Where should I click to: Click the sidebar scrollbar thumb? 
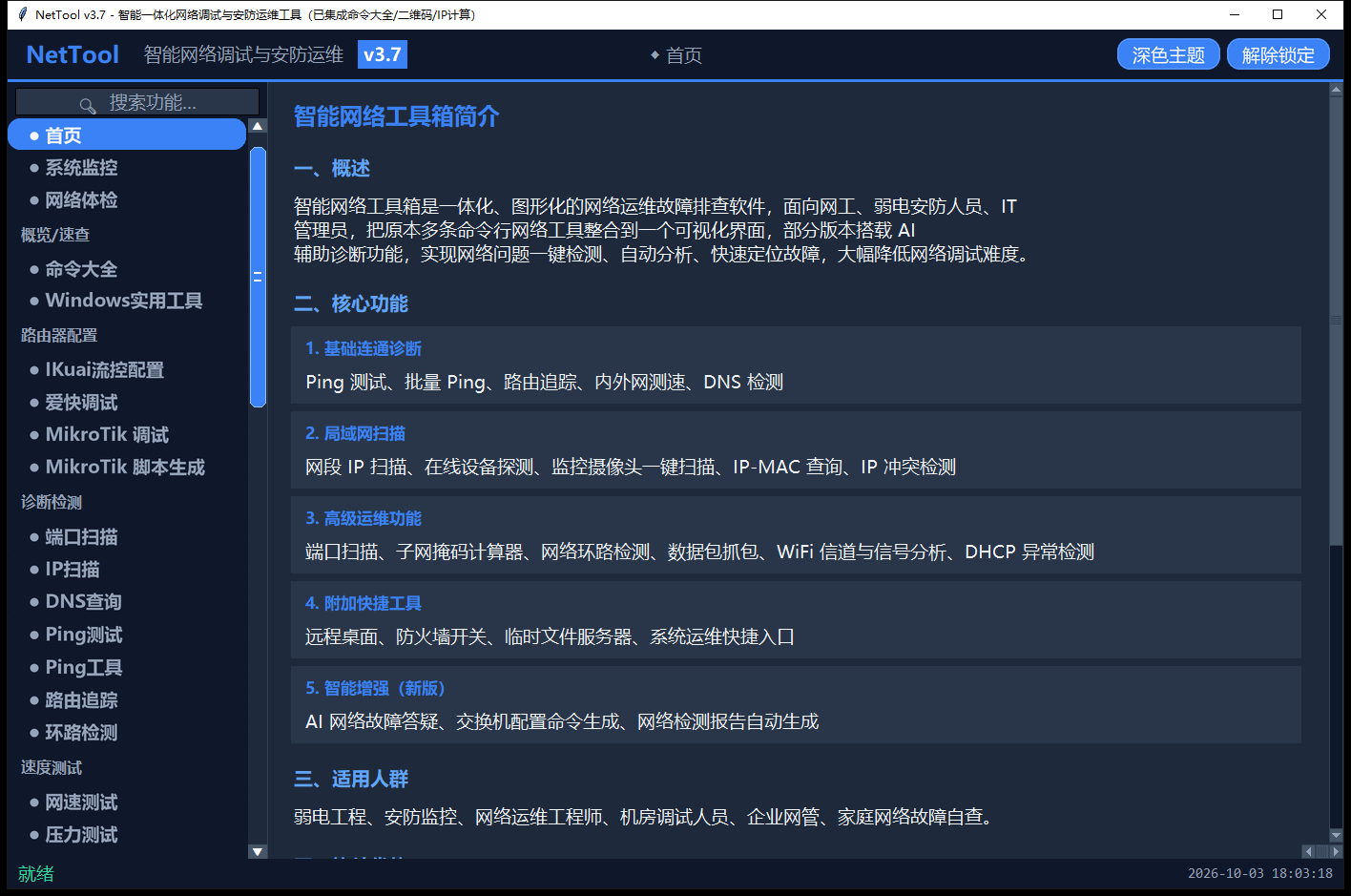pyautogui.click(x=258, y=277)
